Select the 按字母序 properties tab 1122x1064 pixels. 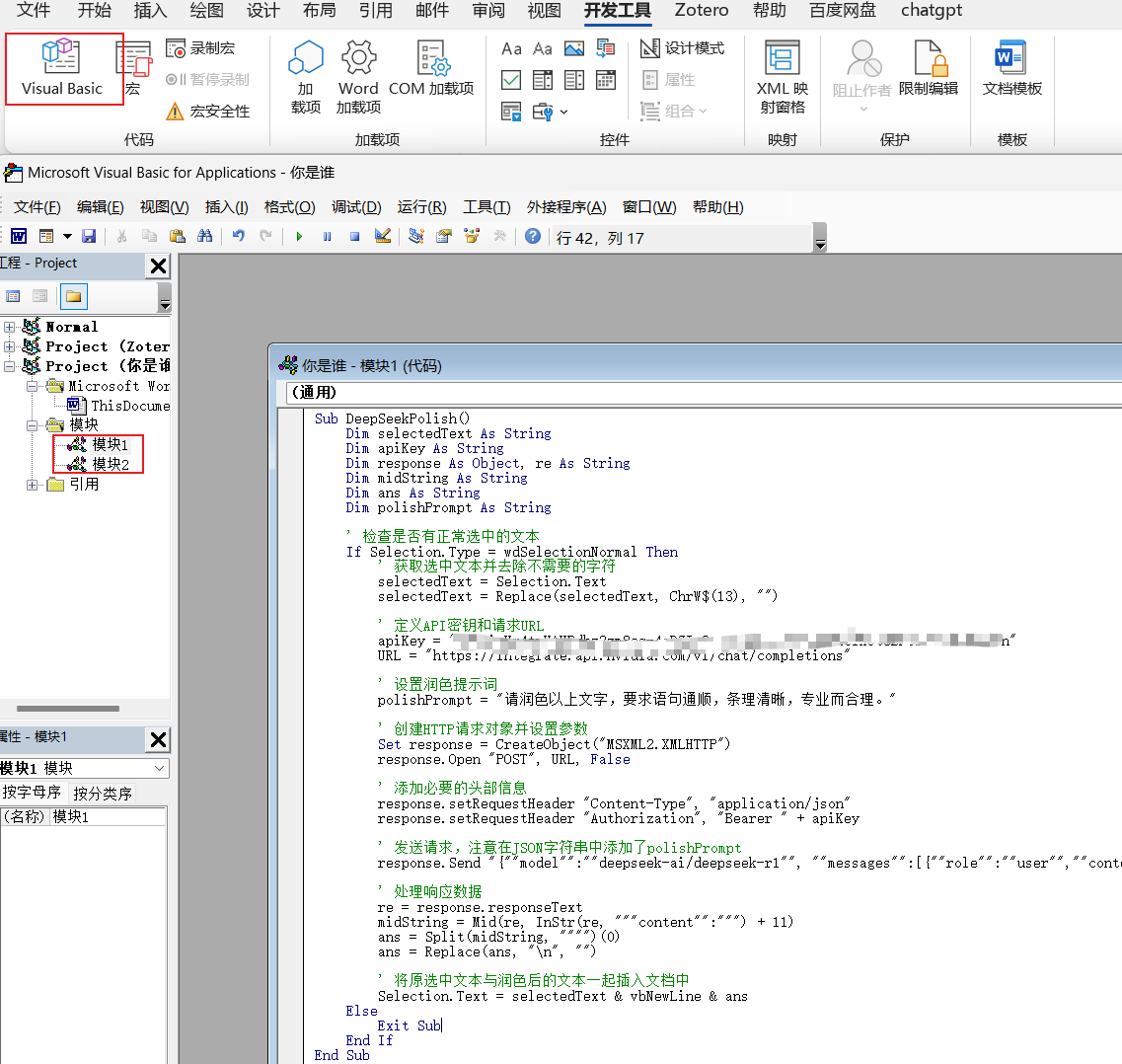tap(33, 793)
